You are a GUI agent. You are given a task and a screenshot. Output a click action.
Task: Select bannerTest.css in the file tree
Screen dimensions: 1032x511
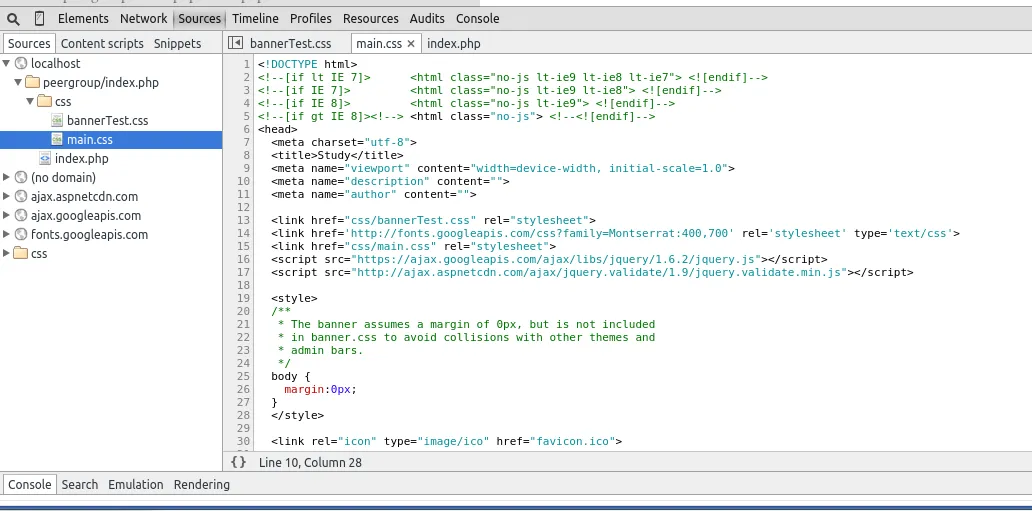coord(107,121)
